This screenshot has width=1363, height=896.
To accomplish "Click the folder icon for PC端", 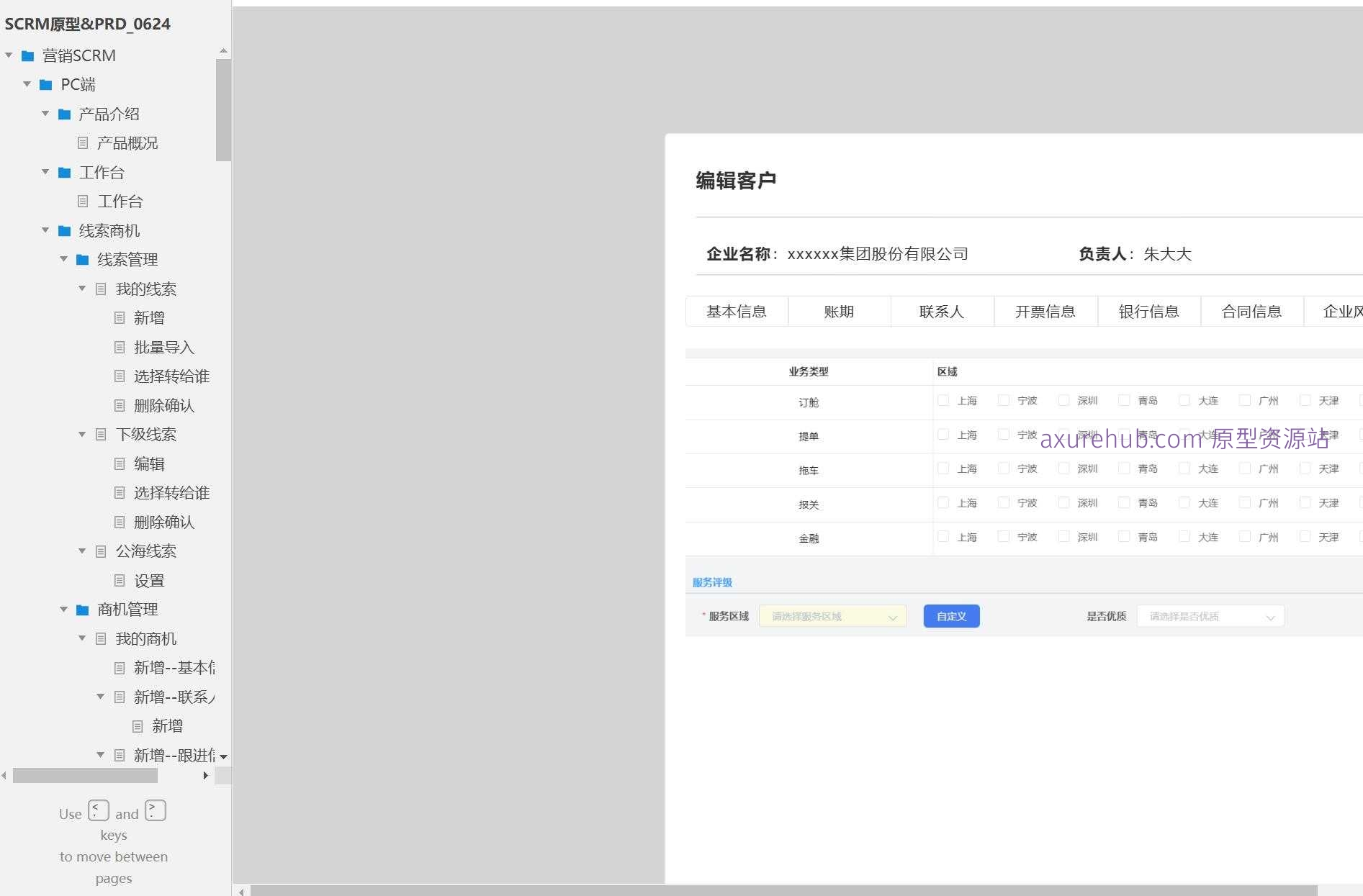I will pos(46,84).
